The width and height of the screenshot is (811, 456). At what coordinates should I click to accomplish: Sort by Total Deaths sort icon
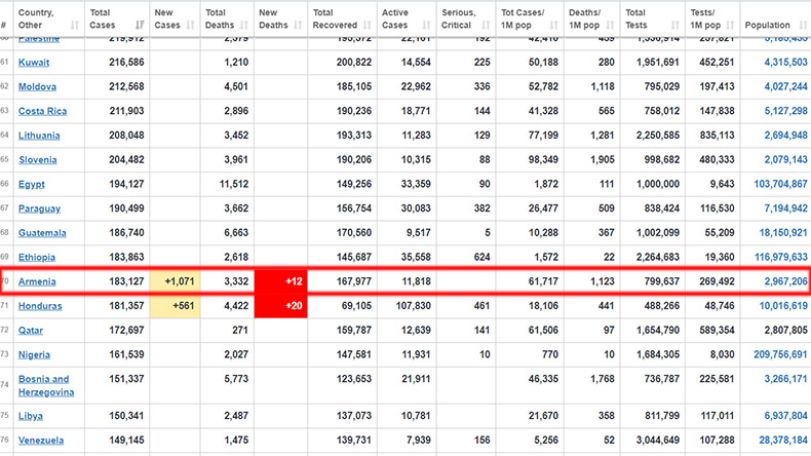[244, 25]
